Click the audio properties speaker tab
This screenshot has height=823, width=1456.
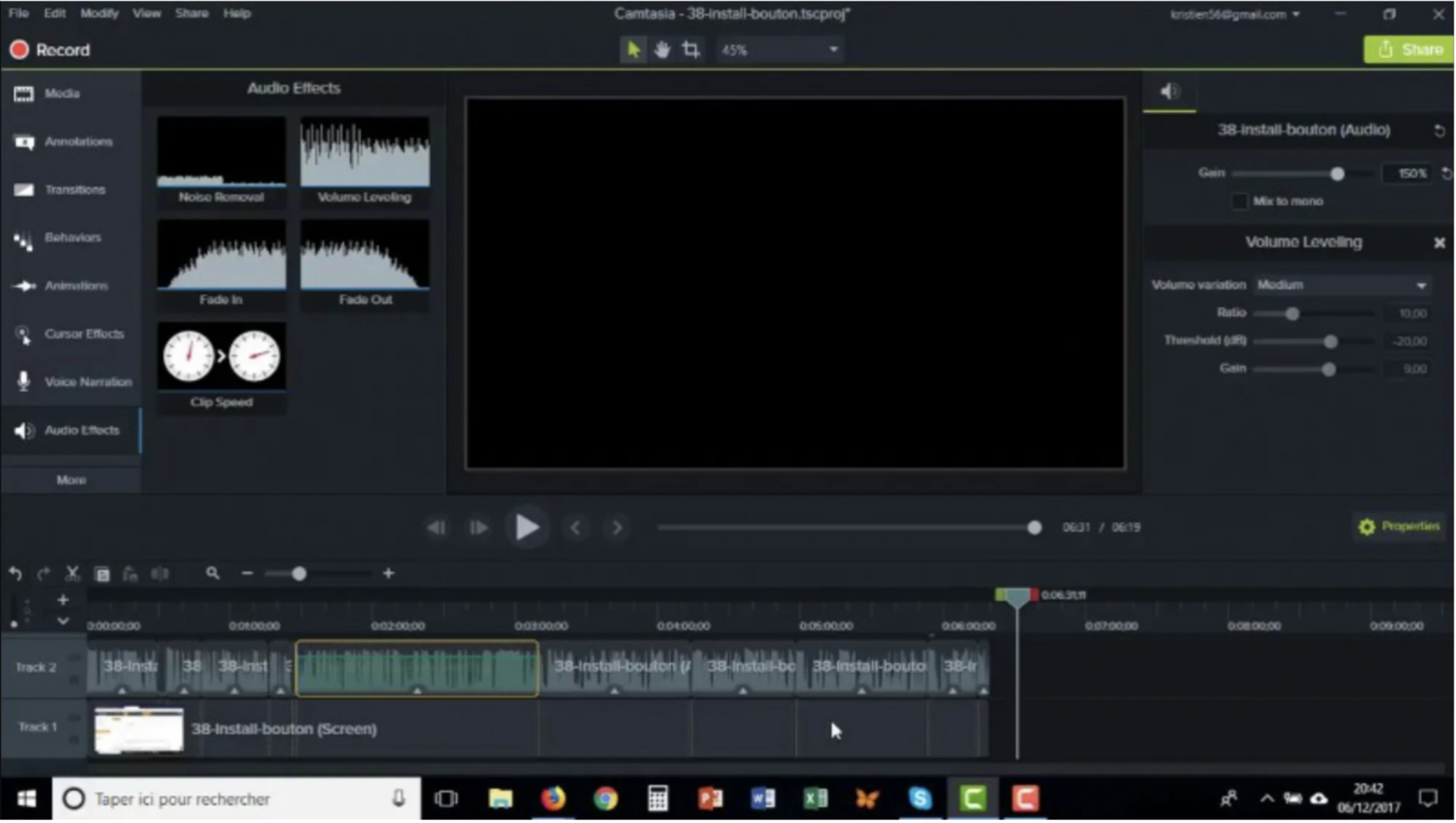1169,92
